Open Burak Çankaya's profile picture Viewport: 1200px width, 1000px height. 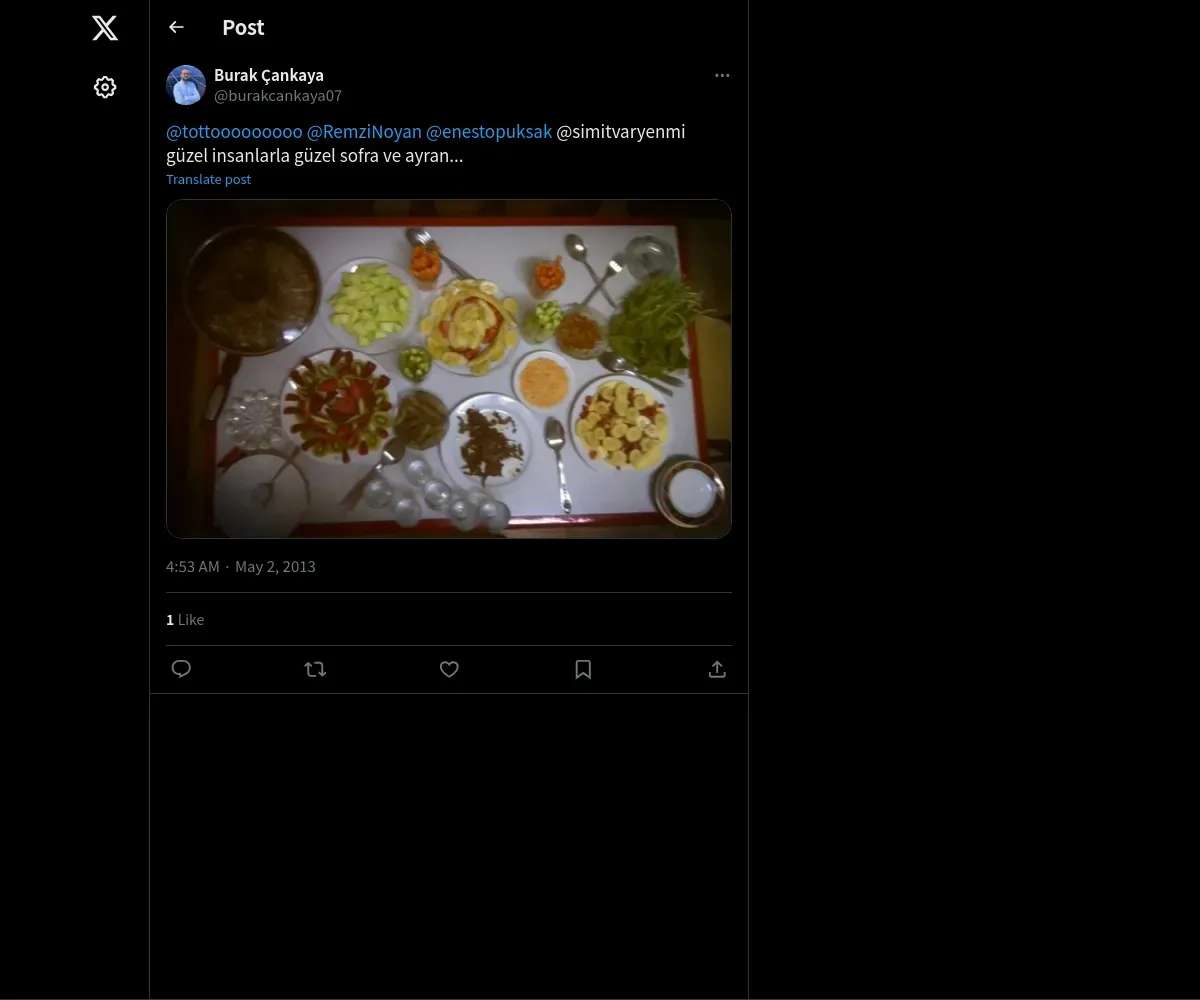click(x=186, y=85)
